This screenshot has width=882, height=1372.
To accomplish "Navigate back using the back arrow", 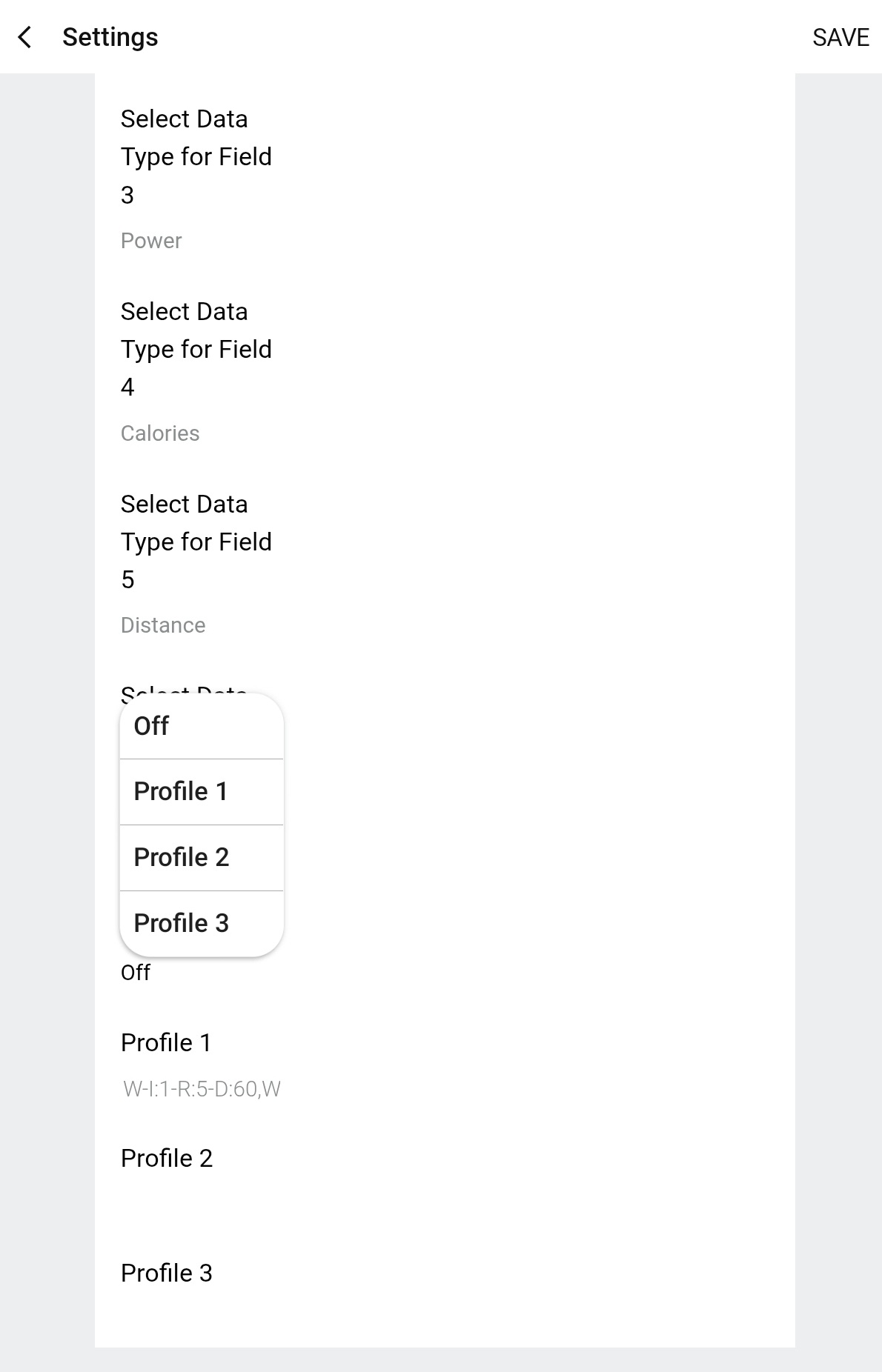I will [25, 37].
